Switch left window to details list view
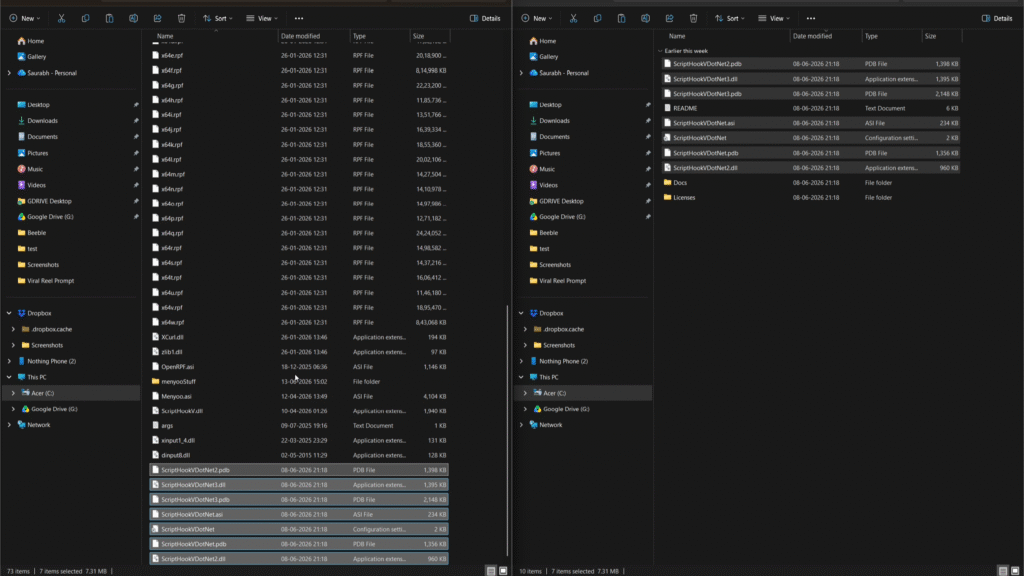The image size is (1024, 576). tap(491, 571)
